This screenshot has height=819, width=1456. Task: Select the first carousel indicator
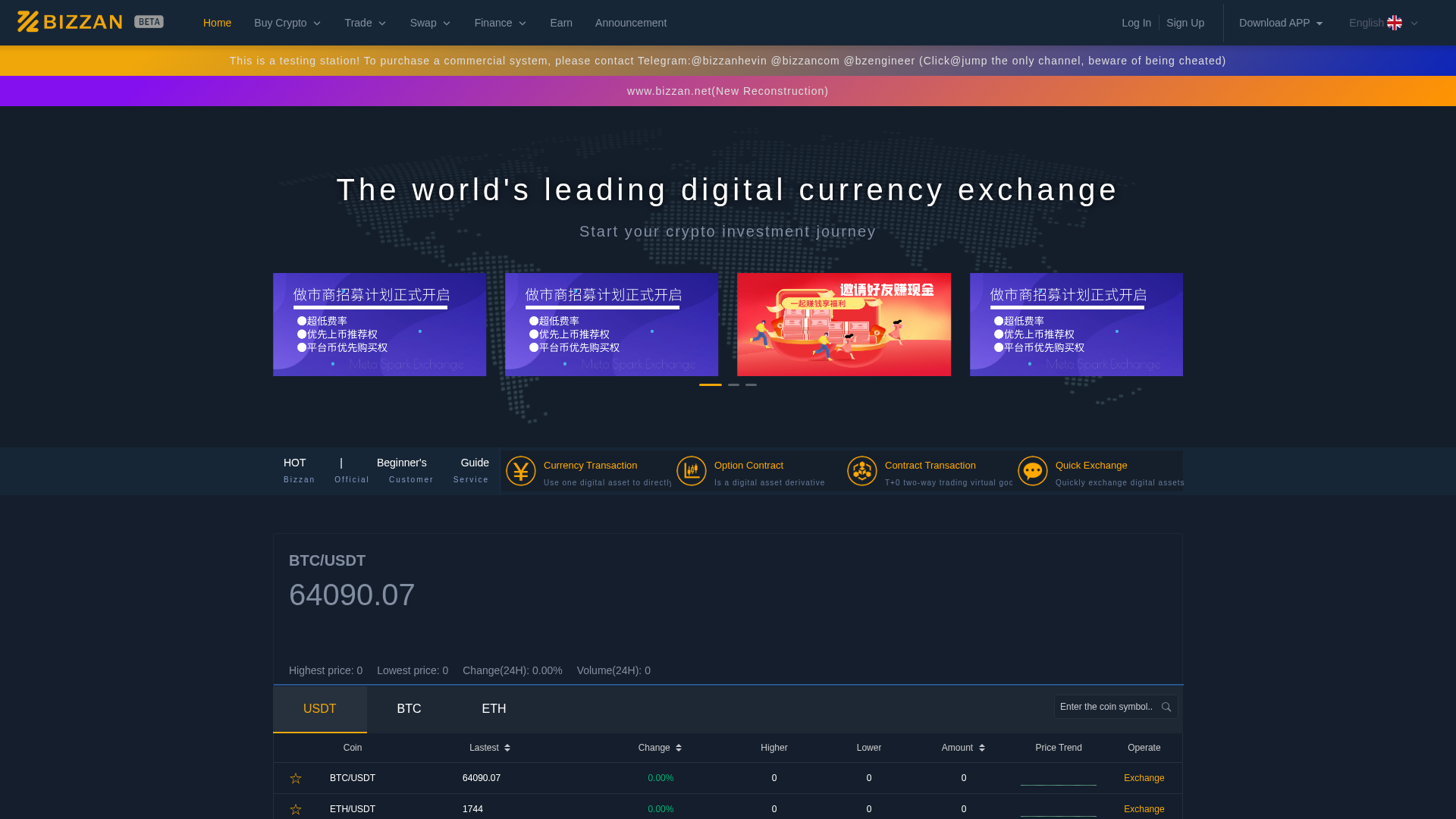[711, 385]
